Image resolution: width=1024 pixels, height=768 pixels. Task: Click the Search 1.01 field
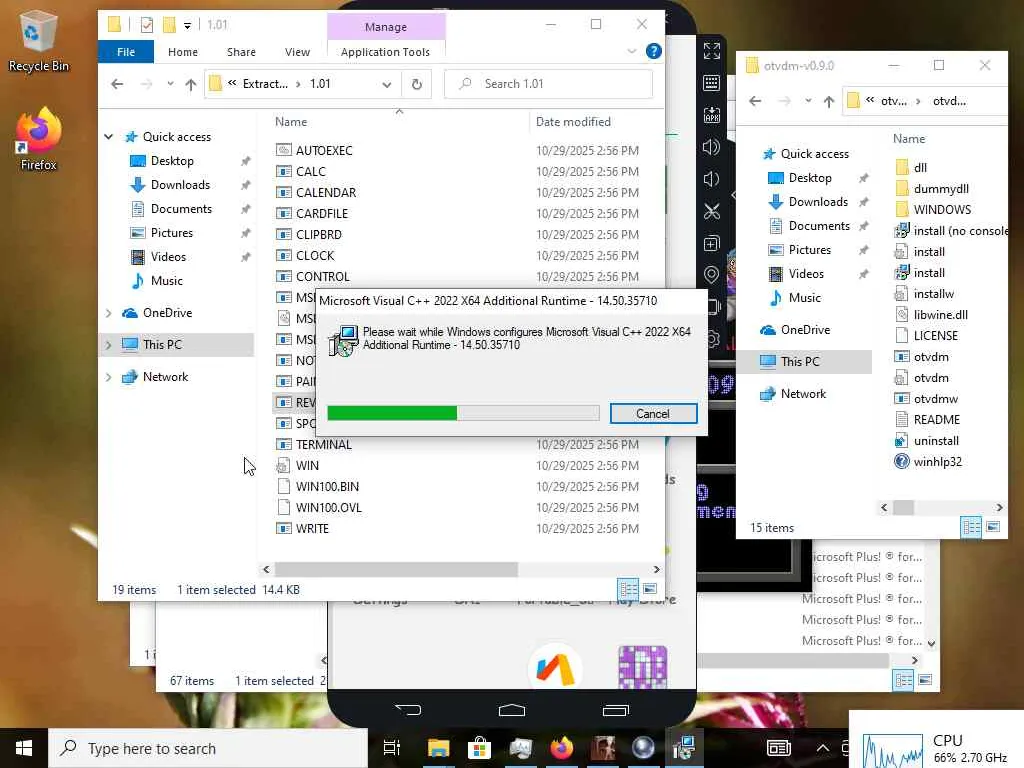(549, 84)
